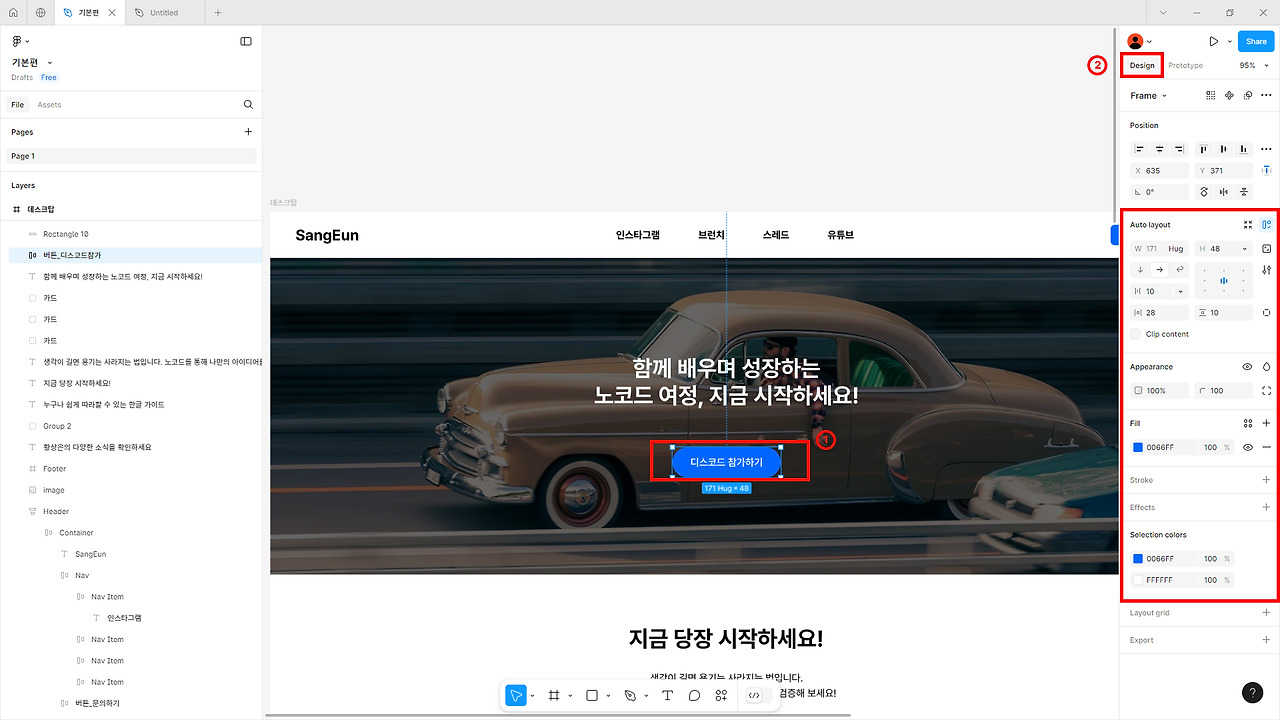Toggle Dev Mode with the code switch

[x=759, y=694]
